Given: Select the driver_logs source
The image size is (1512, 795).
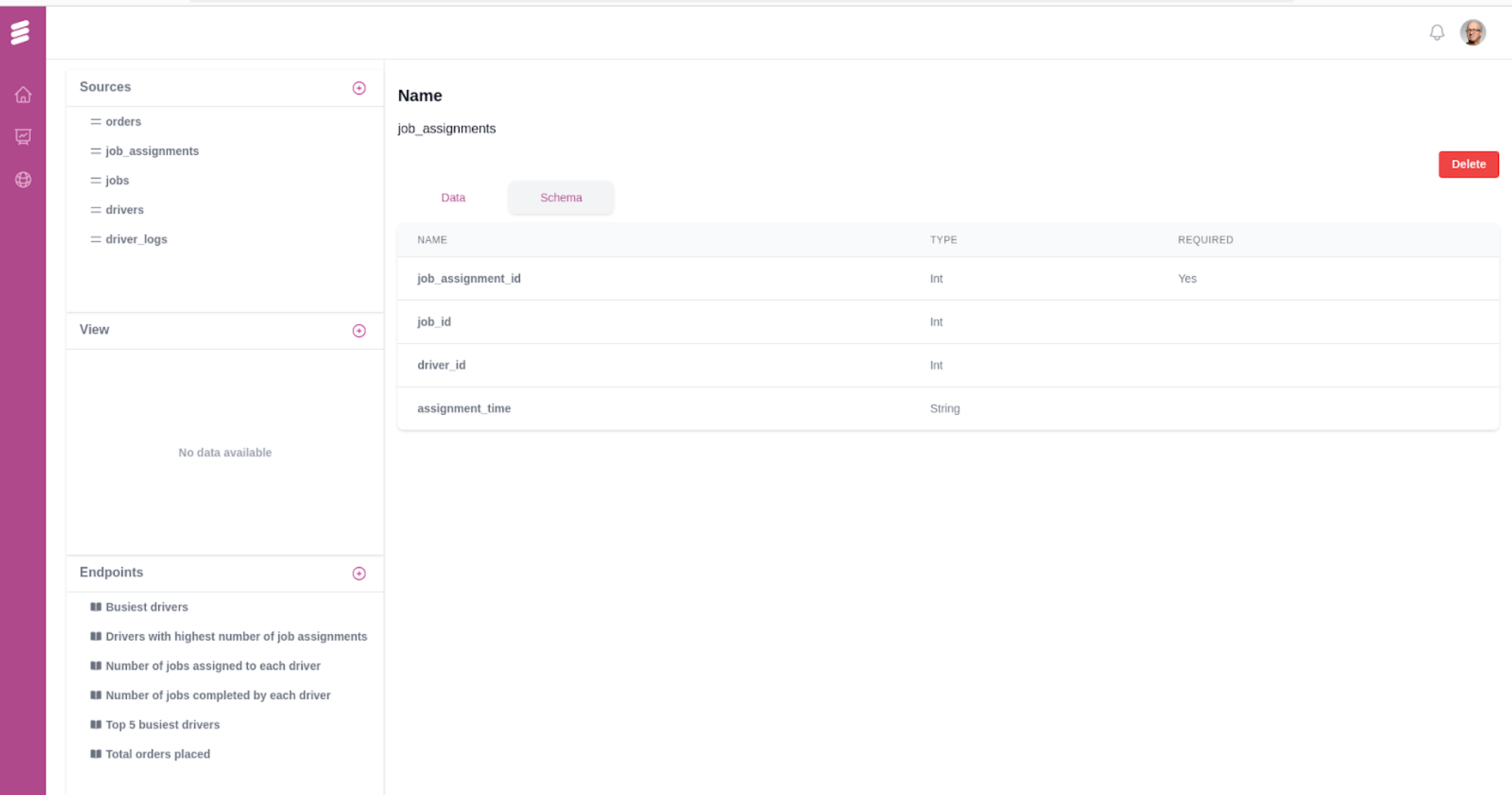Looking at the screenshot, I should tap(137, 239).
